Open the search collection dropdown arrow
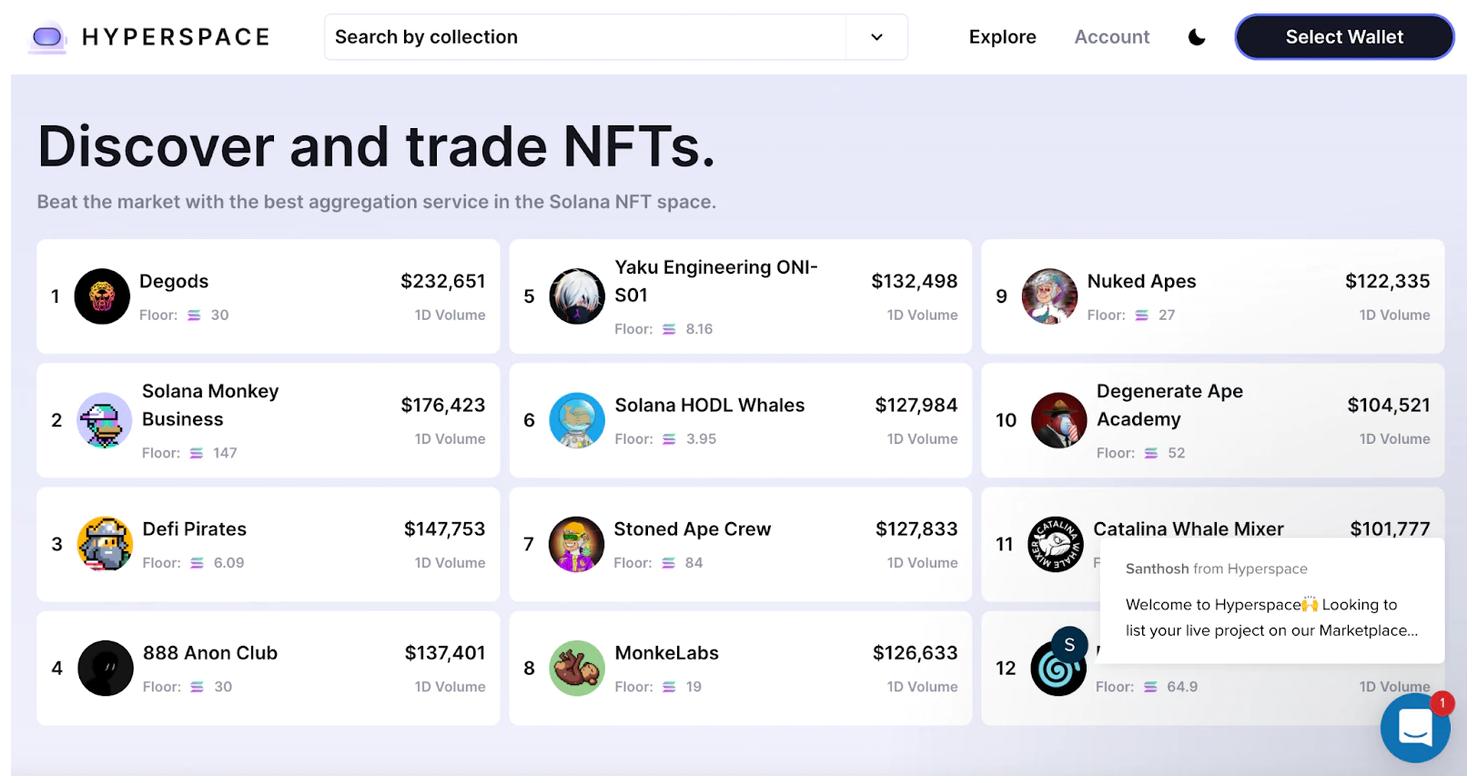Screen dimensions: 1475x783 coord(876,37)
